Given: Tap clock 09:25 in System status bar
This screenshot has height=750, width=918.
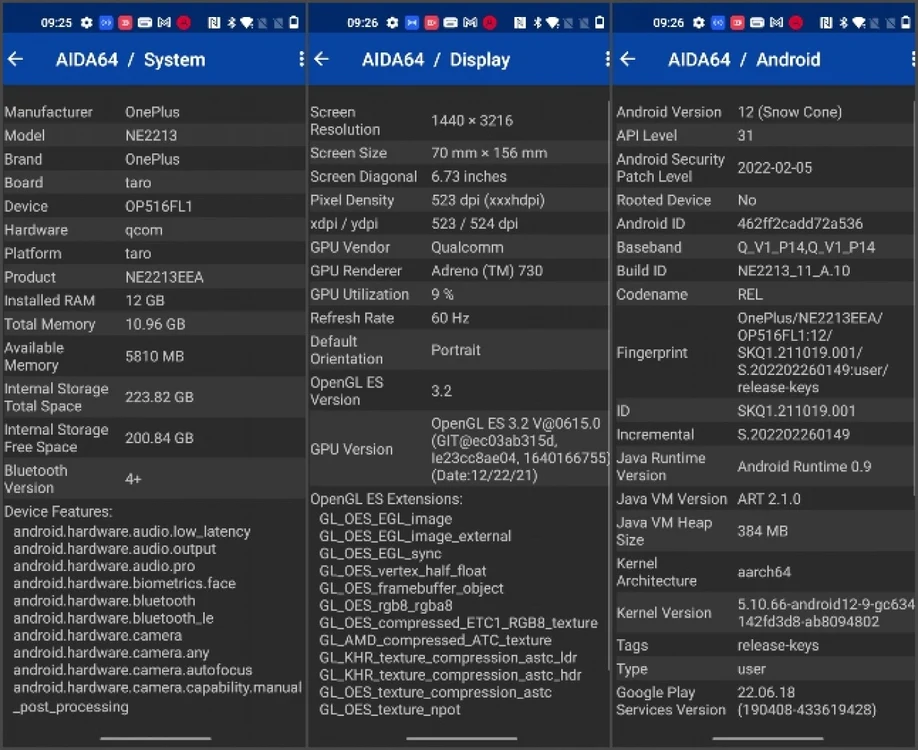Looking at the screenshot, I should [56, 23].
